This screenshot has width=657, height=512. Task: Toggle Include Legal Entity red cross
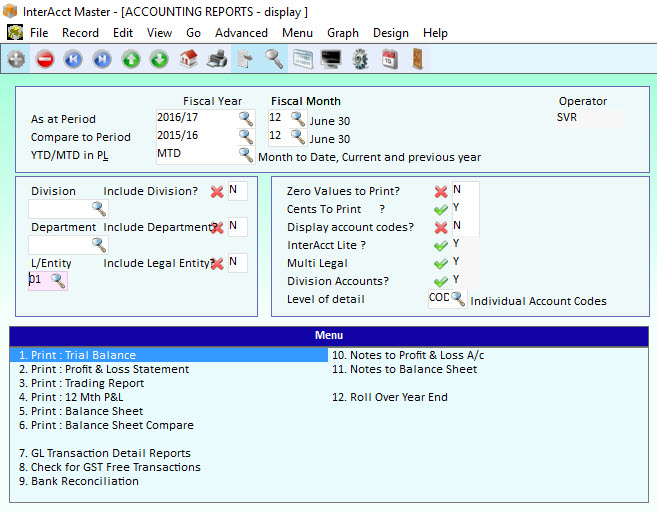pos(217,264)
